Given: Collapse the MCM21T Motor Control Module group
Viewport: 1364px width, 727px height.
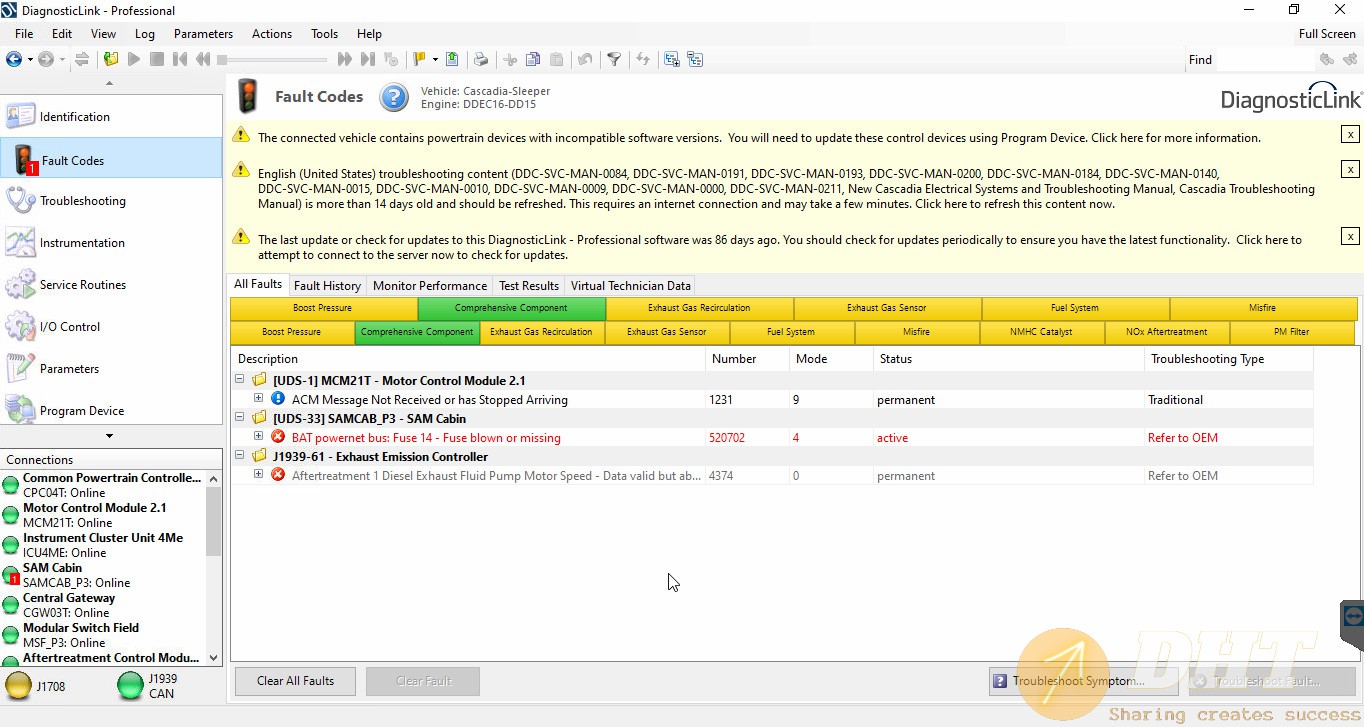Looking at the screenshot, I should 239,380.
